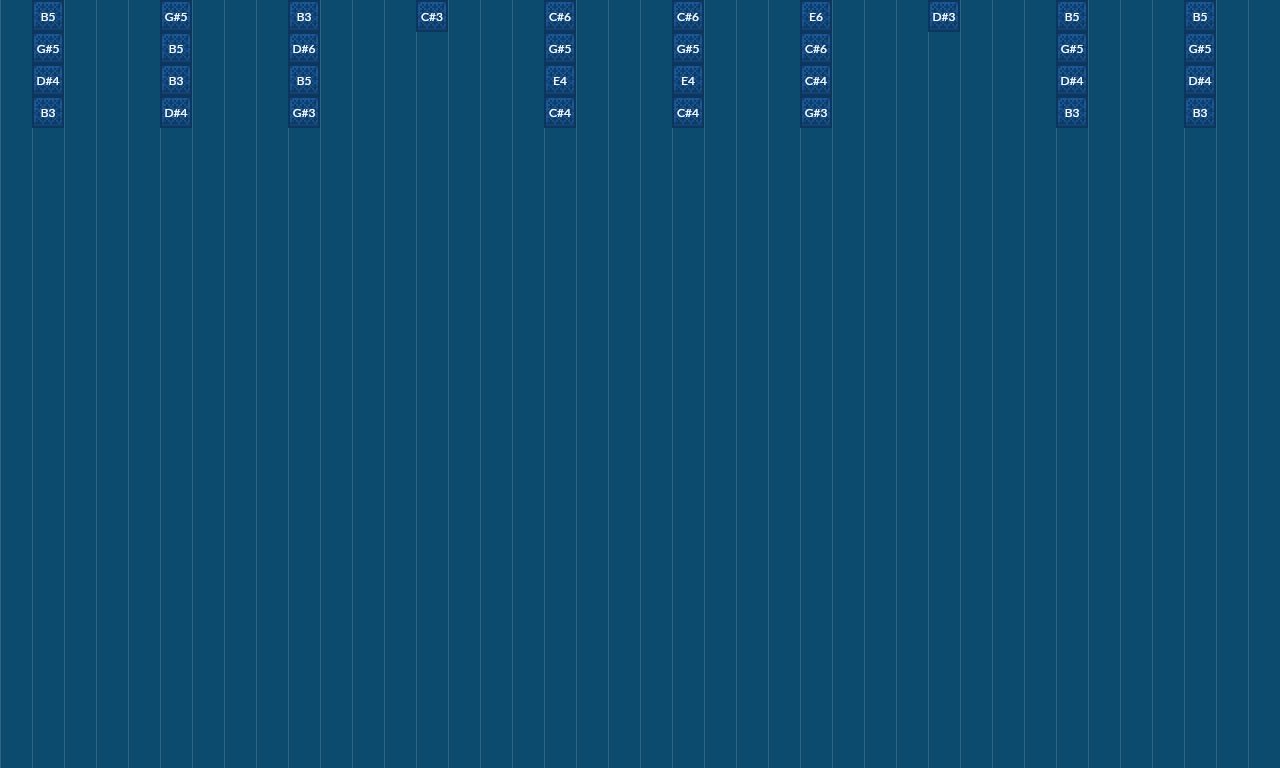Select the G#5 note in the sixth column
Screen dimensions: 1280x768
point(687,47)
